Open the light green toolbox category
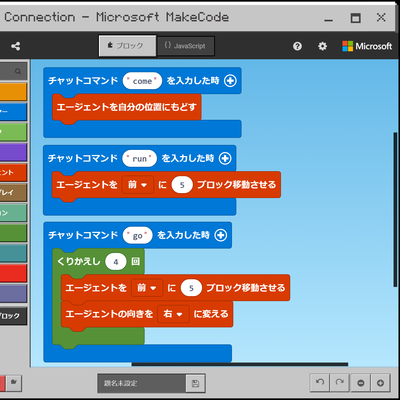 click(x=13, y=132)
